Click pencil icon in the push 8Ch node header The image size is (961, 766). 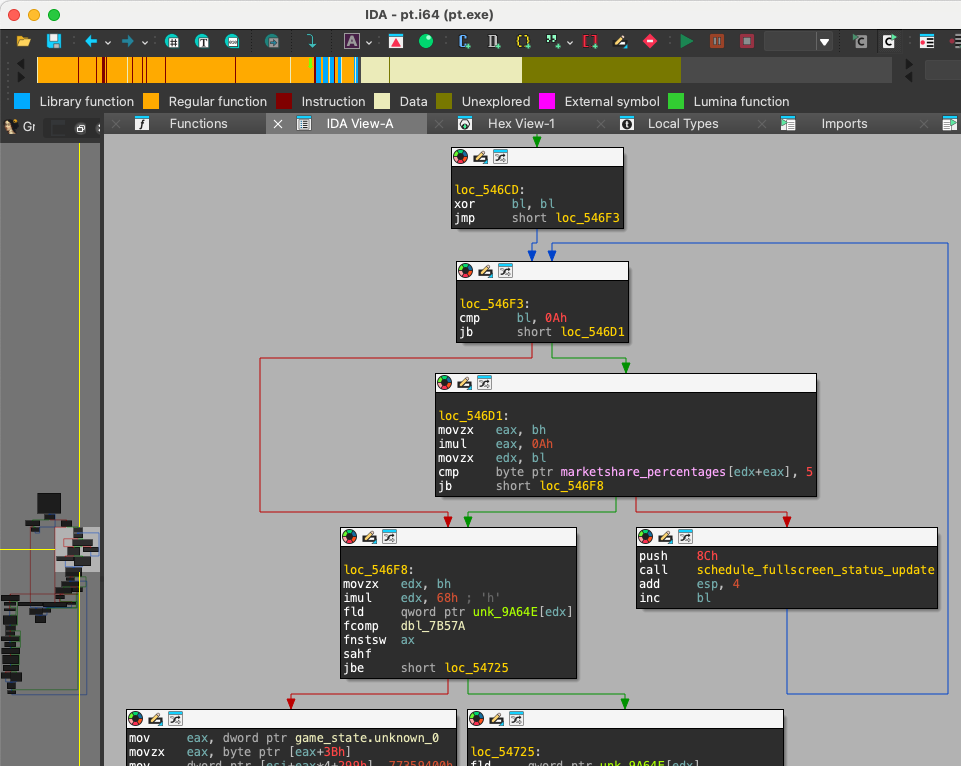tap(666, 537)
